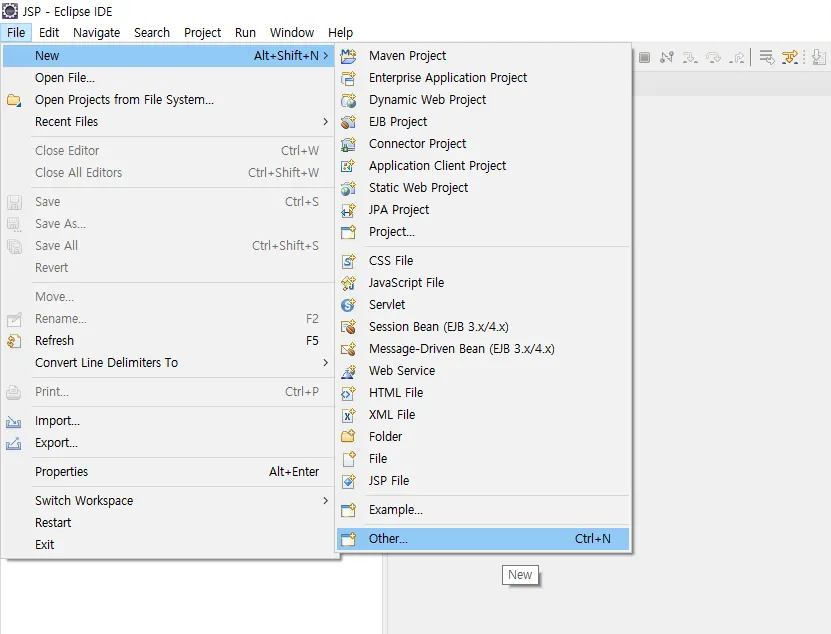Click the HTML File icon
This screenshot has height=634, width=831.
(x=348, y=393)
